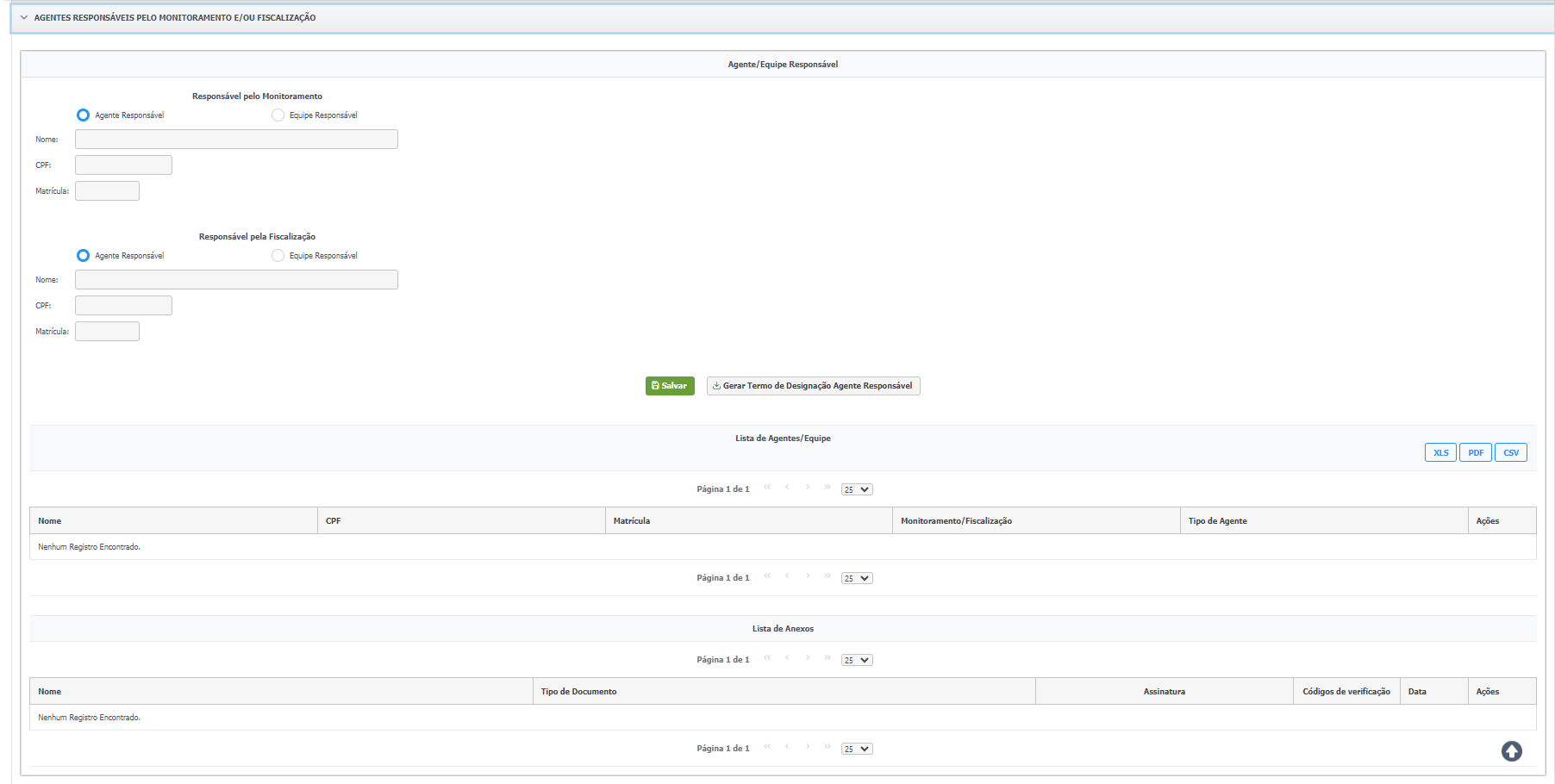Export agents list as XLS
Viewport: 1555px width, 784px height.
coord(1440,453)
